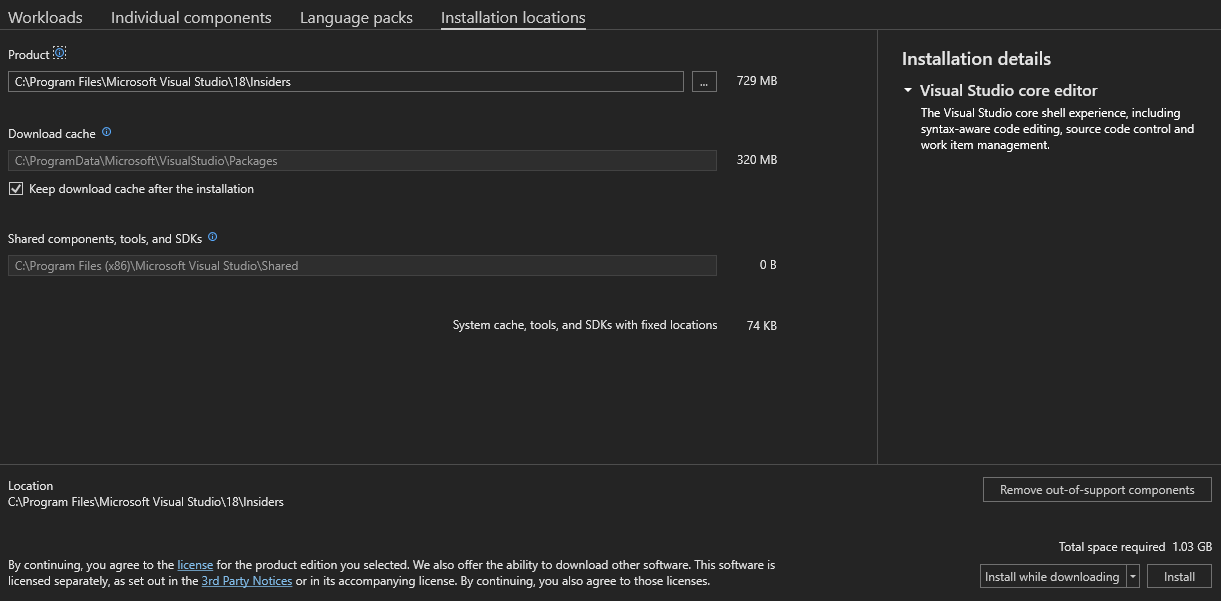Select the Language packs tab

click(355, 17)
